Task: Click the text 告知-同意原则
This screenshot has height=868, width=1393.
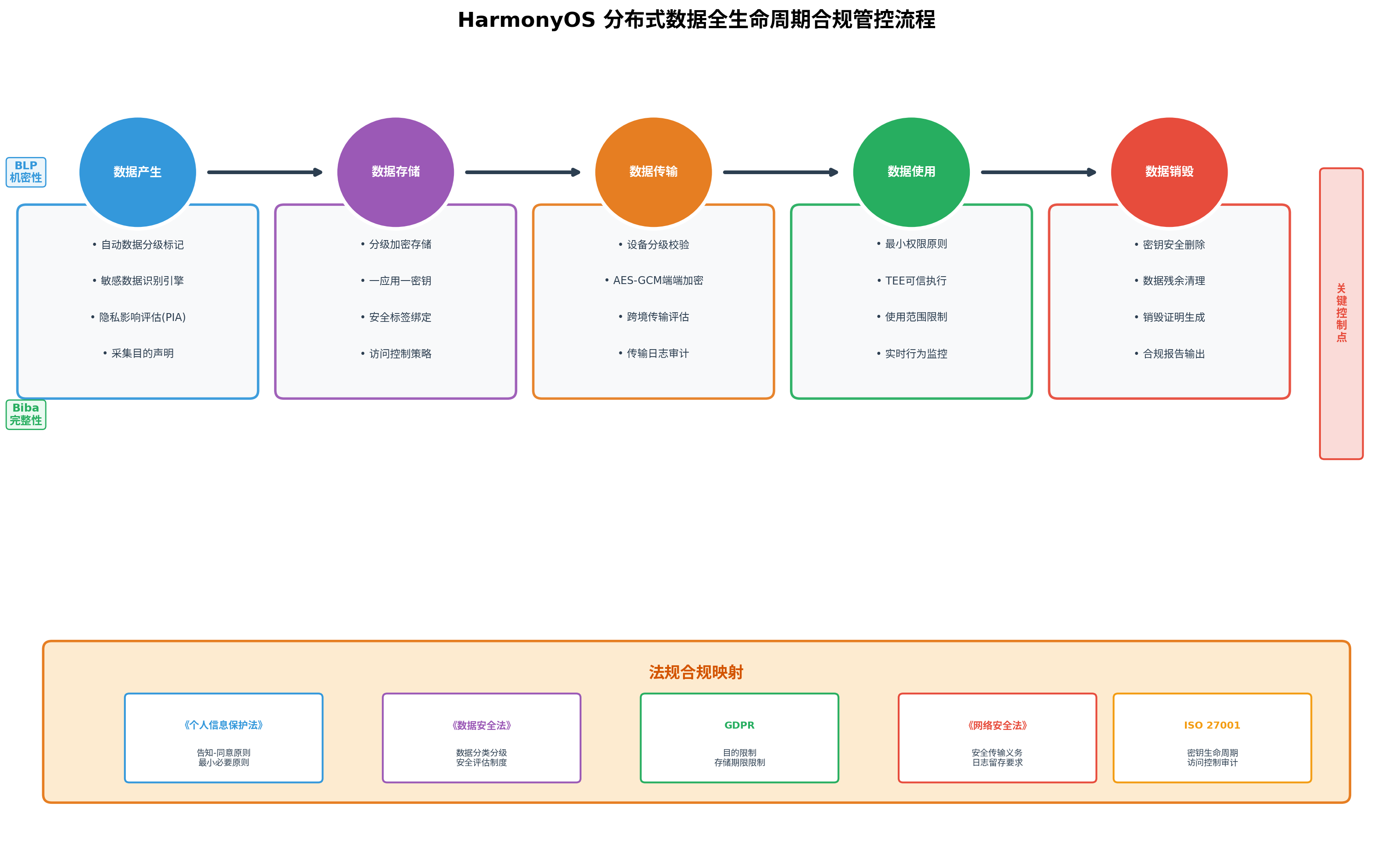Action: coord(224,753)
